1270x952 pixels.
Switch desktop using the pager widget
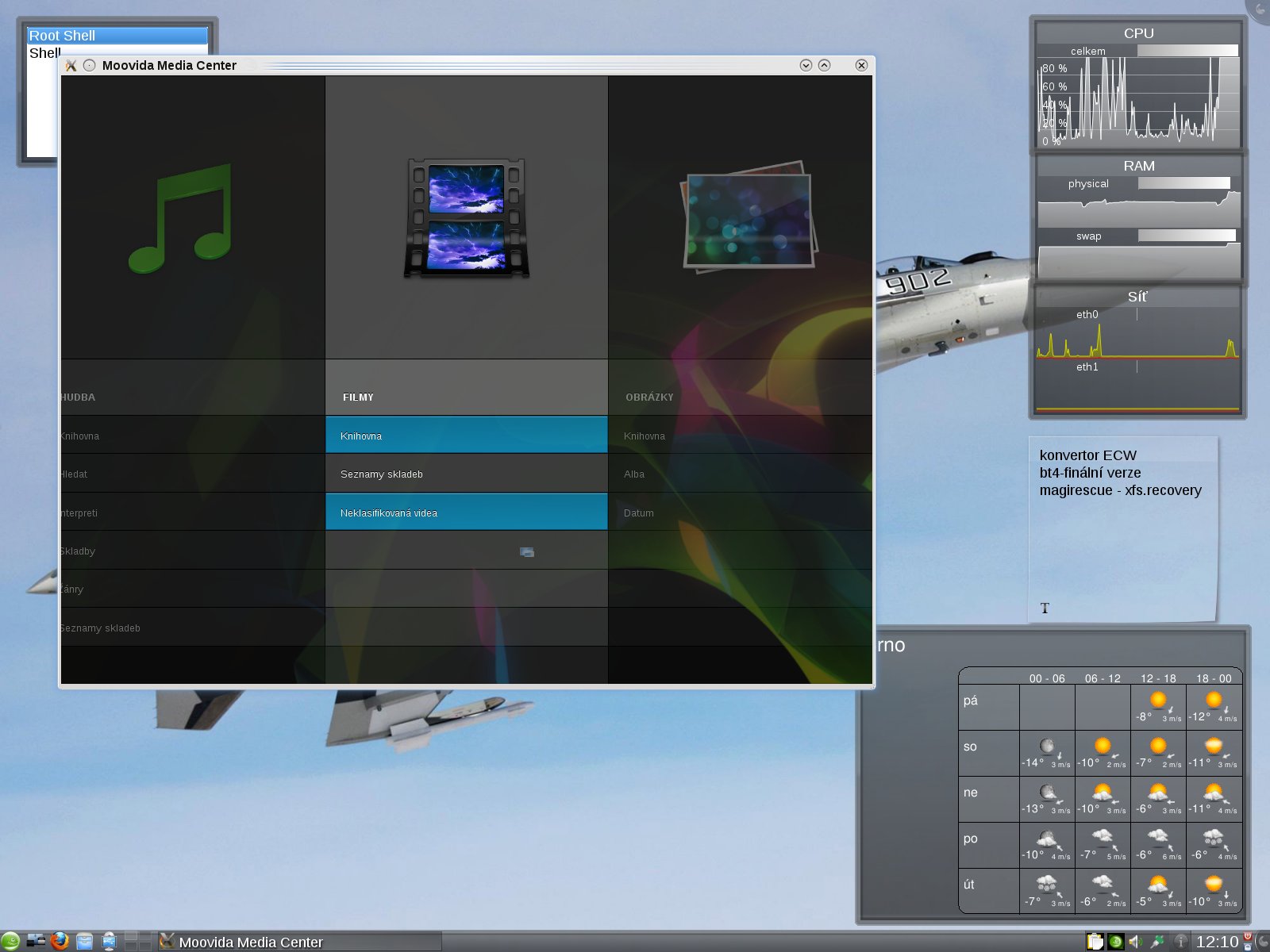pos(138,941)
